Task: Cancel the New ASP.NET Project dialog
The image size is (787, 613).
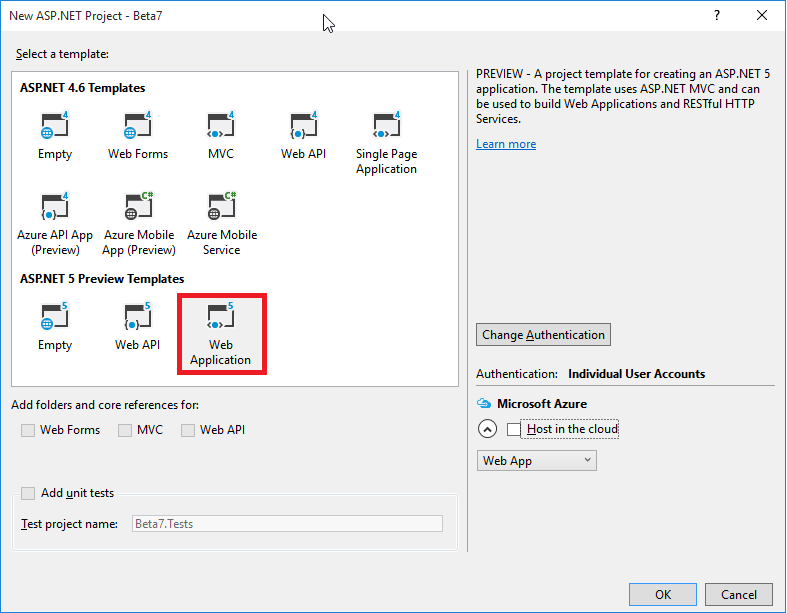Action: 738,594
